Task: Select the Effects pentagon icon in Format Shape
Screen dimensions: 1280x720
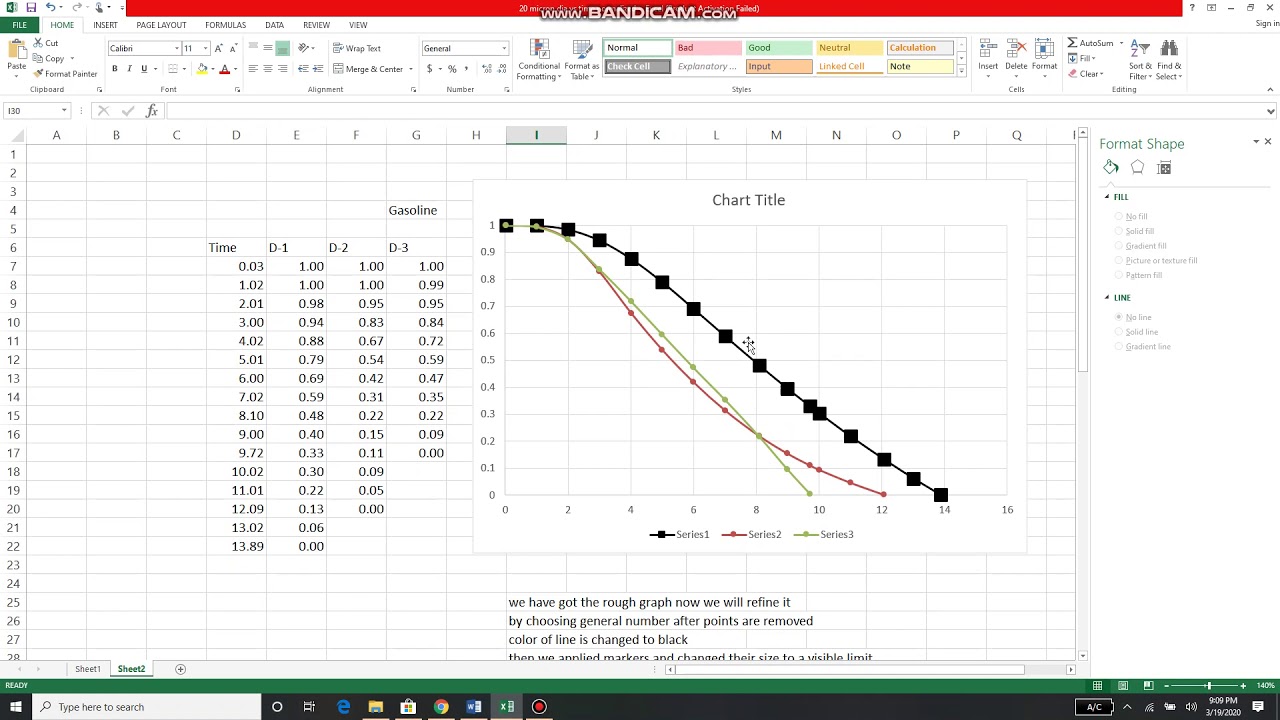Action: [x=1137, y=168]
